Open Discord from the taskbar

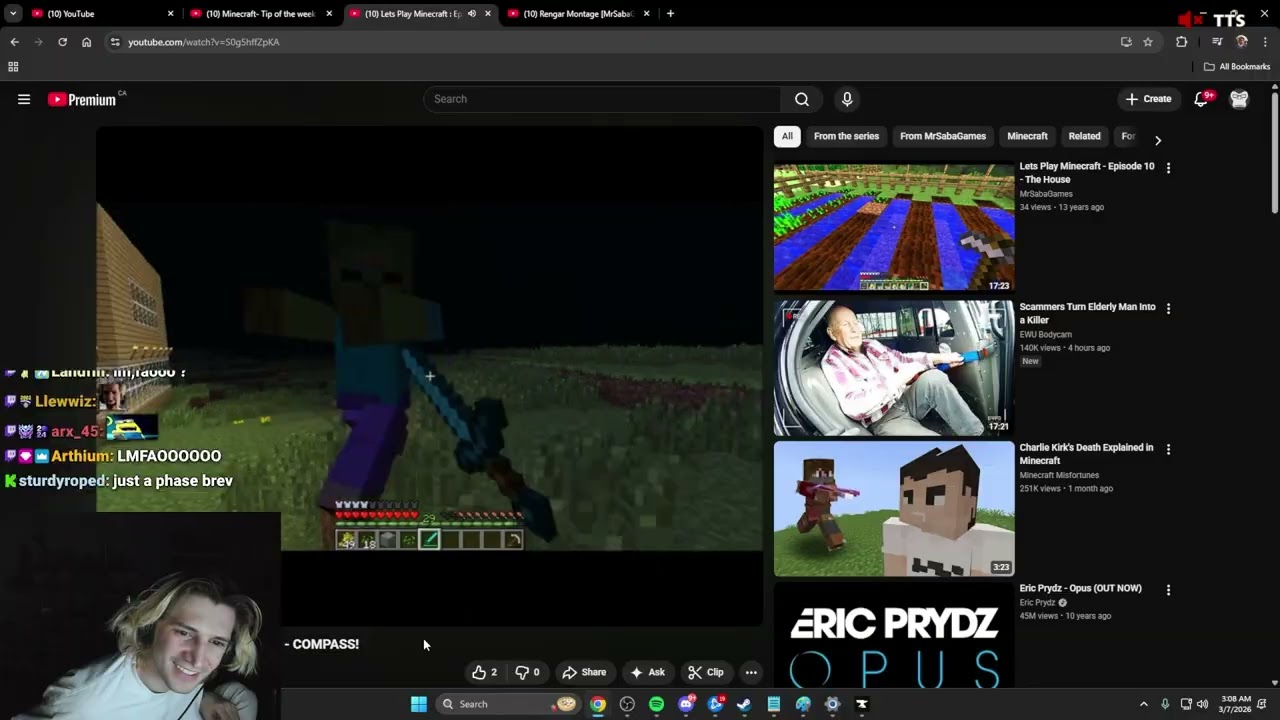click(686, 704)
